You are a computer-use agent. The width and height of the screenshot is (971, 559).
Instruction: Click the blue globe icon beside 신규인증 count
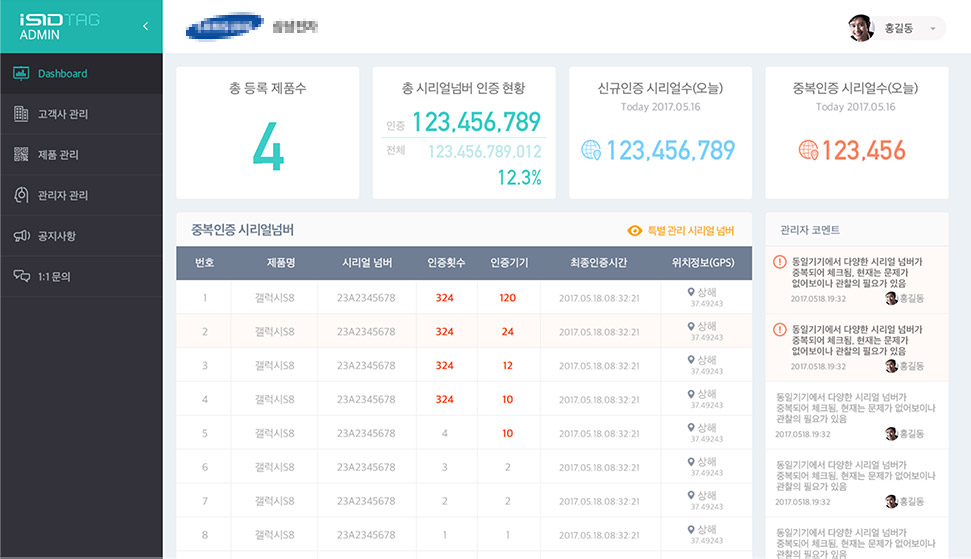[x=592, y=150]
